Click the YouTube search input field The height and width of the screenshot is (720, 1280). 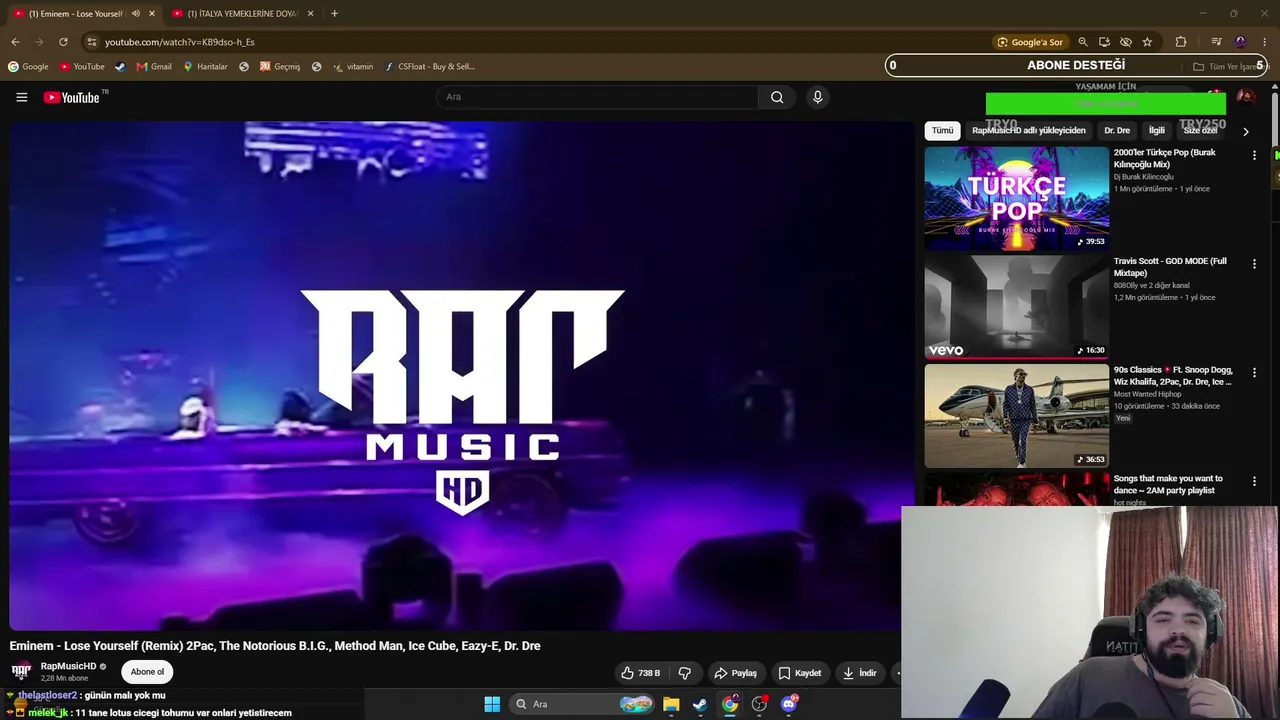pos(597,97)
